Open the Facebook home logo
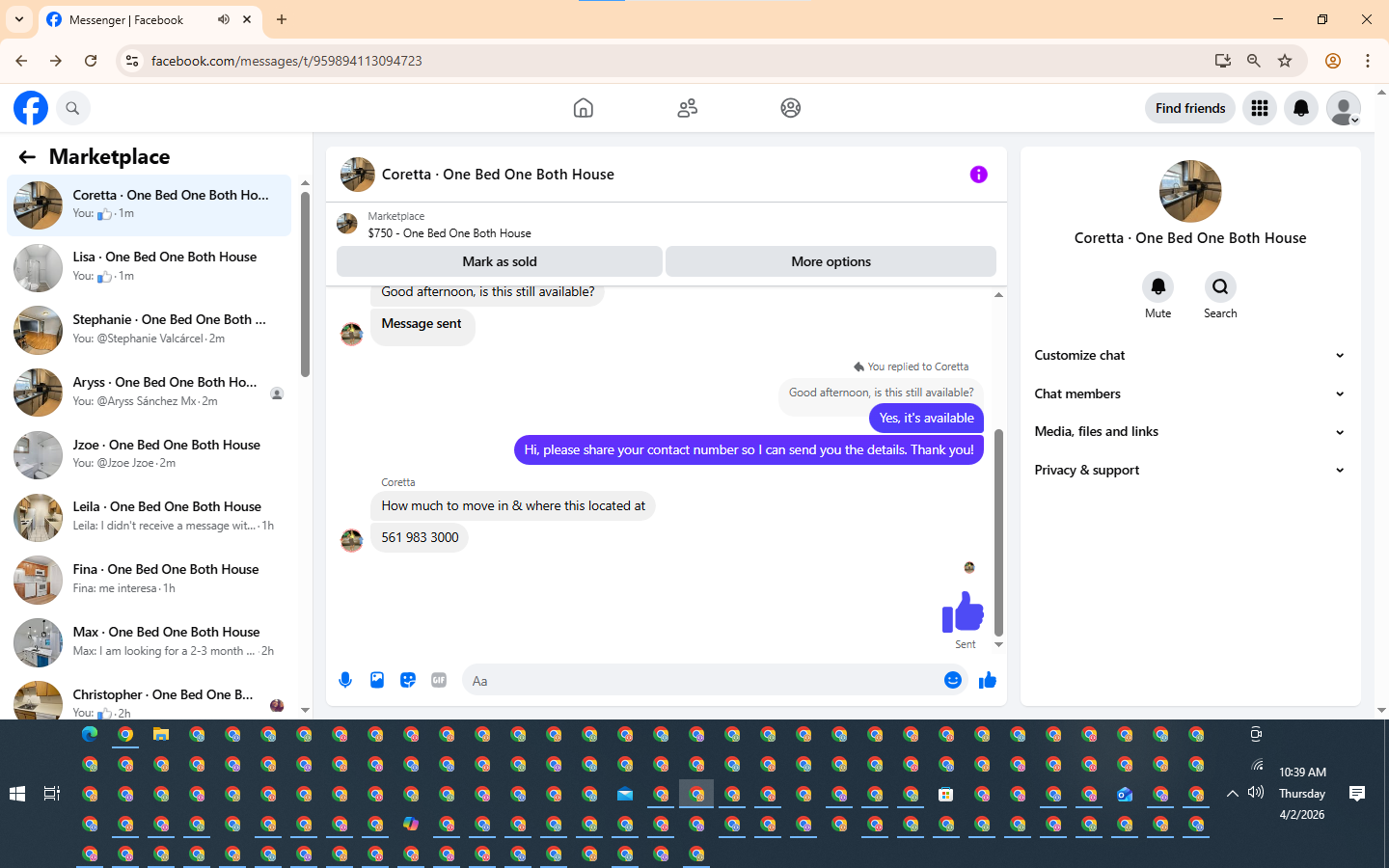 (x=31, y=108)
